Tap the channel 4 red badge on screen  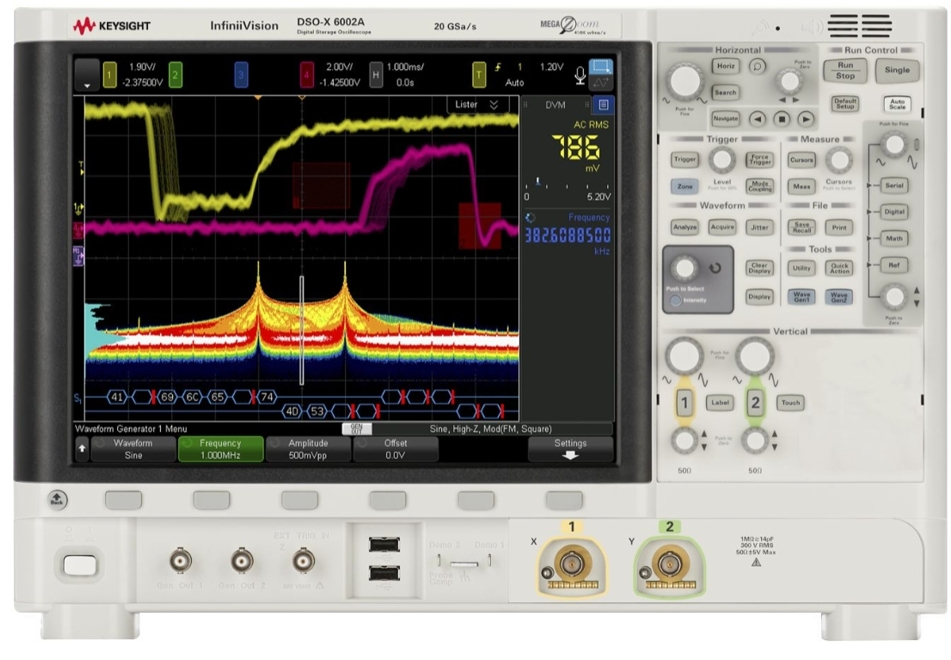(306, 75)
